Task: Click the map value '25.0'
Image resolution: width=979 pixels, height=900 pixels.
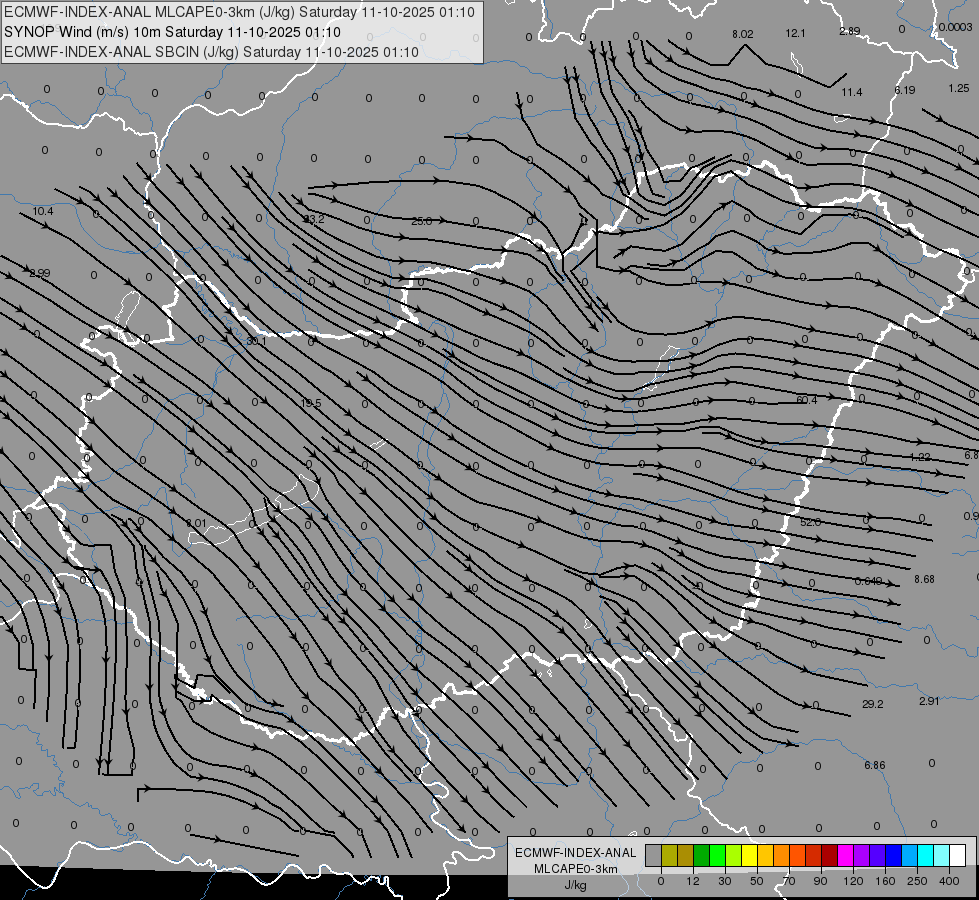Action: click(421, 221)
